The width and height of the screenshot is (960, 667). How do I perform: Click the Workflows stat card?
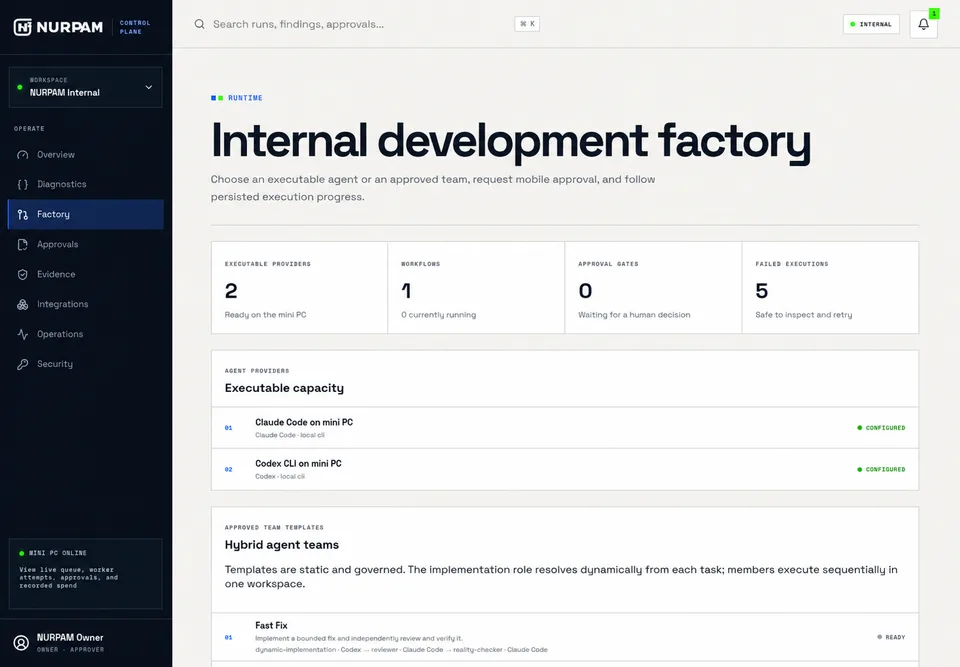tap(476, 288)
